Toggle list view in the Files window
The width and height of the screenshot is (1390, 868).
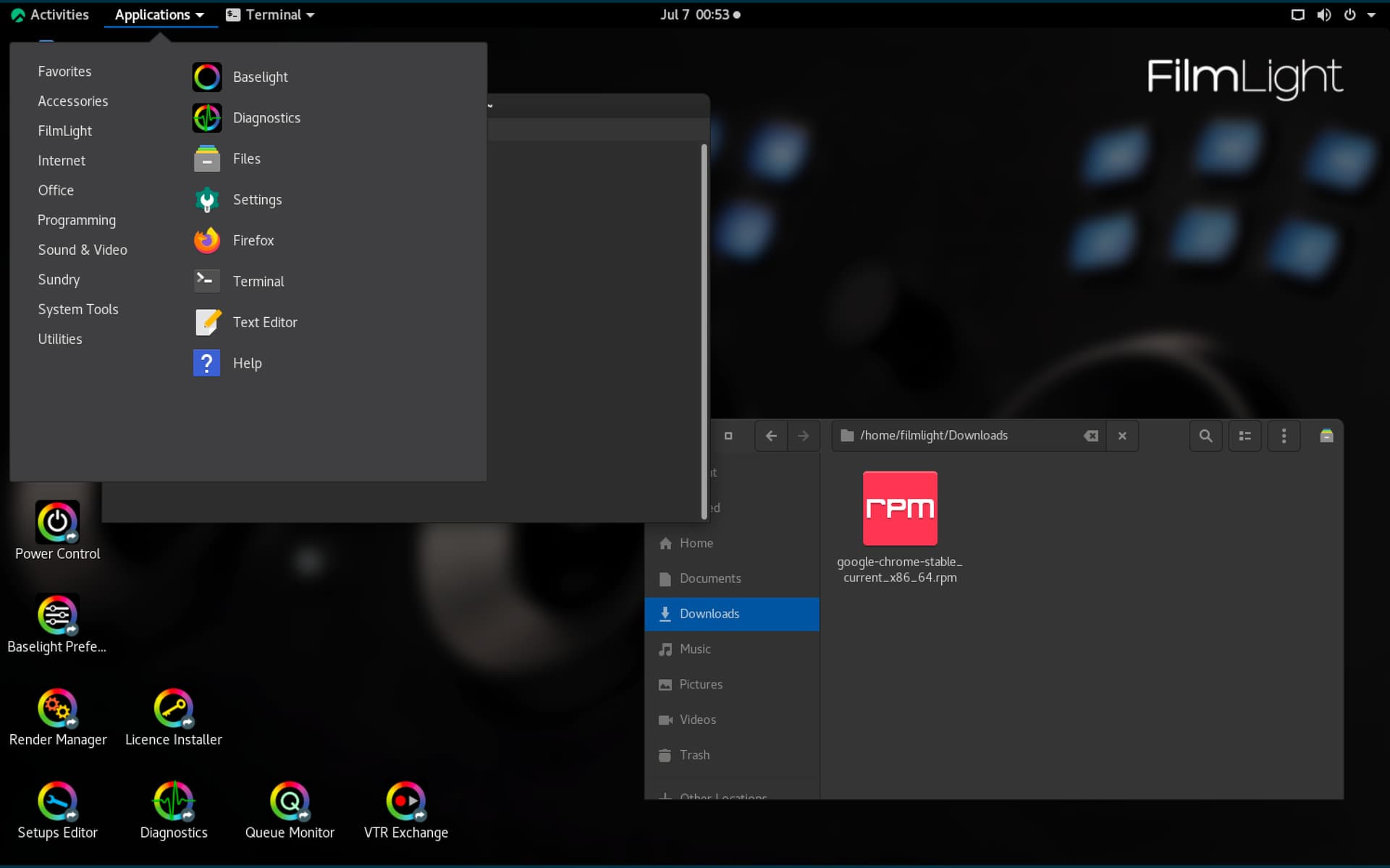(x=1245, y=436)
